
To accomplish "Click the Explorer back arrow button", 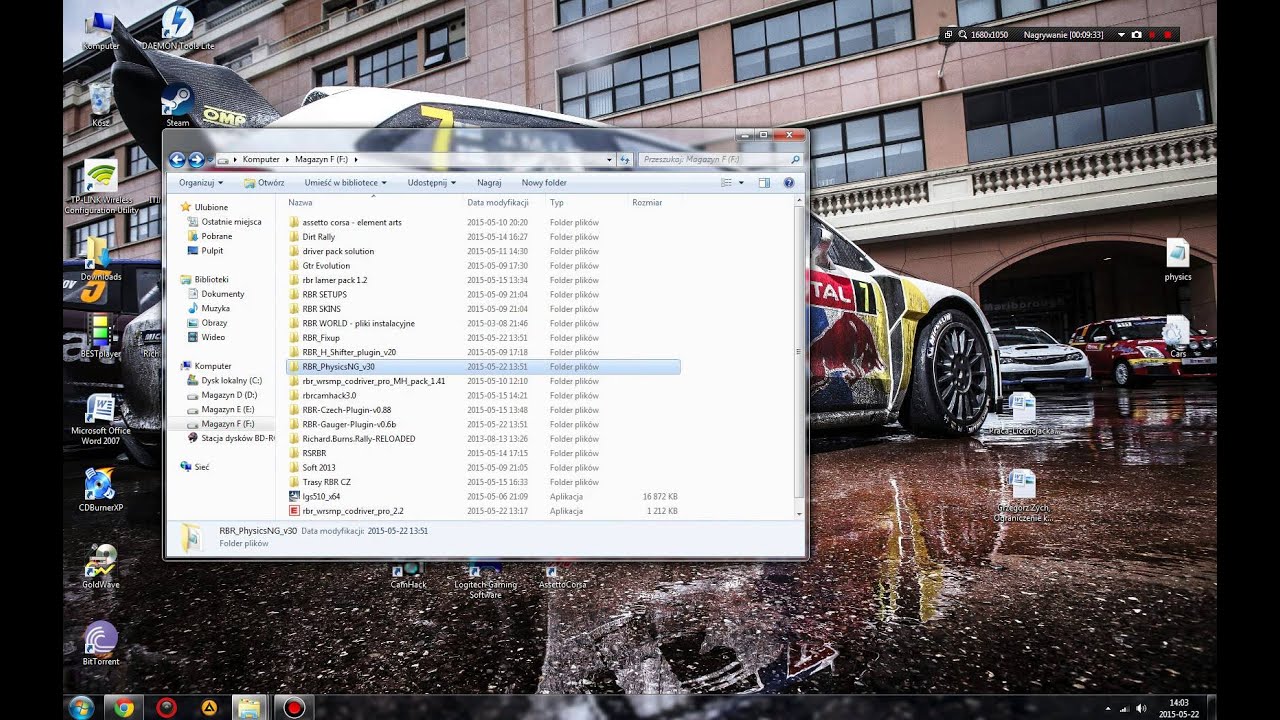I will coord(177,159).
